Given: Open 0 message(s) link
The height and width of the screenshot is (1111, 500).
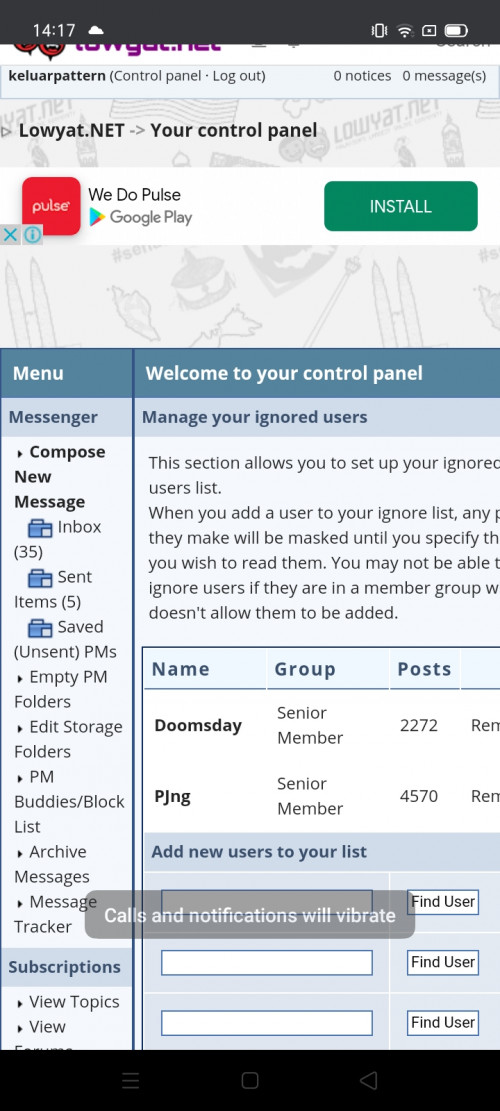Looking at the screenshot, I should pyautogui.click(x=444, y=76).
